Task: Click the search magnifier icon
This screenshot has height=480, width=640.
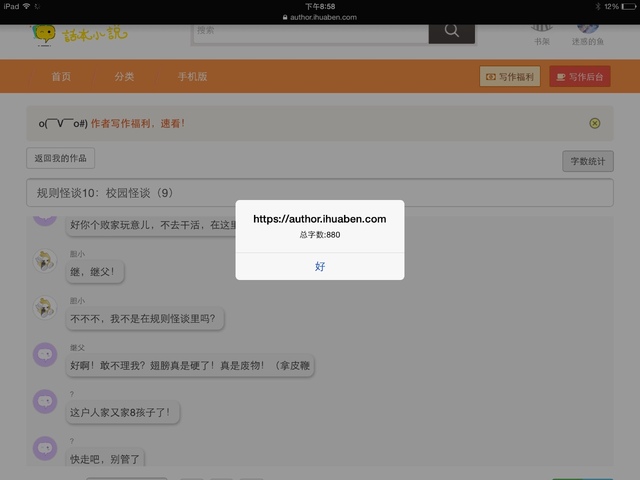Action: (x=451, y=31)
